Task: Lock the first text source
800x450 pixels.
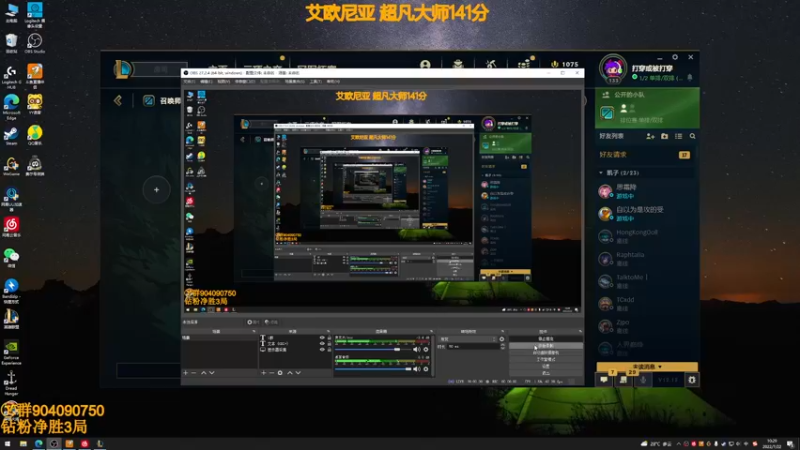Action: coord(329,338)
